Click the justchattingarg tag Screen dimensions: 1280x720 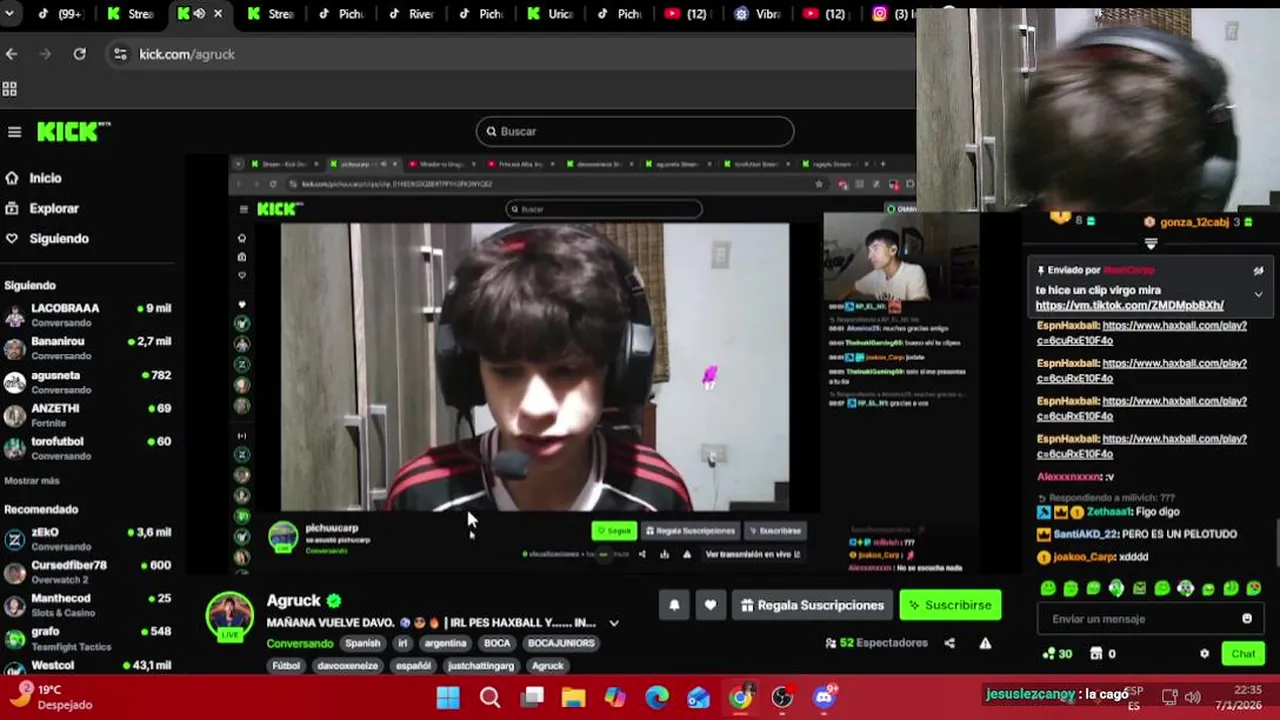(481, 666)
